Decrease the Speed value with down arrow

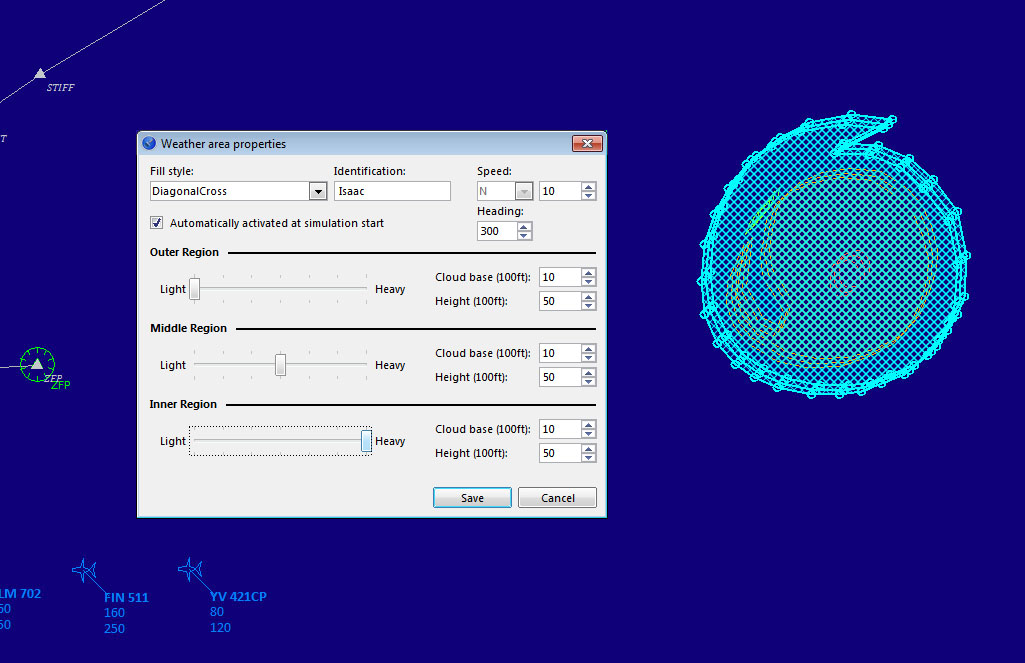[589, 196]
